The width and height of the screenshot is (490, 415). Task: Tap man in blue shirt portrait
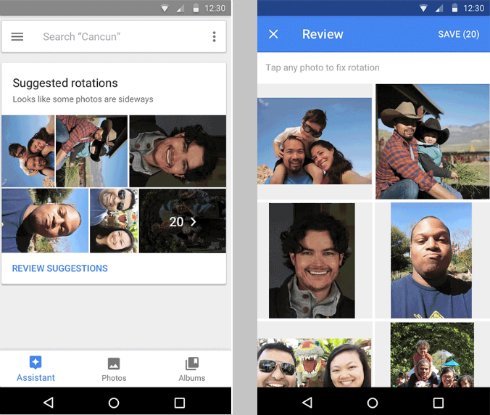431,260
